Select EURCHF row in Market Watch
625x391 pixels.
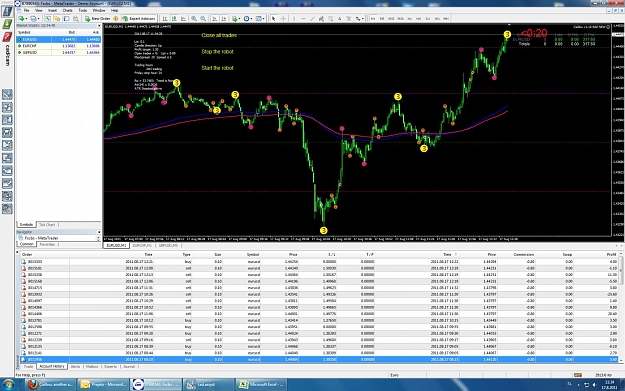(59, 46)
